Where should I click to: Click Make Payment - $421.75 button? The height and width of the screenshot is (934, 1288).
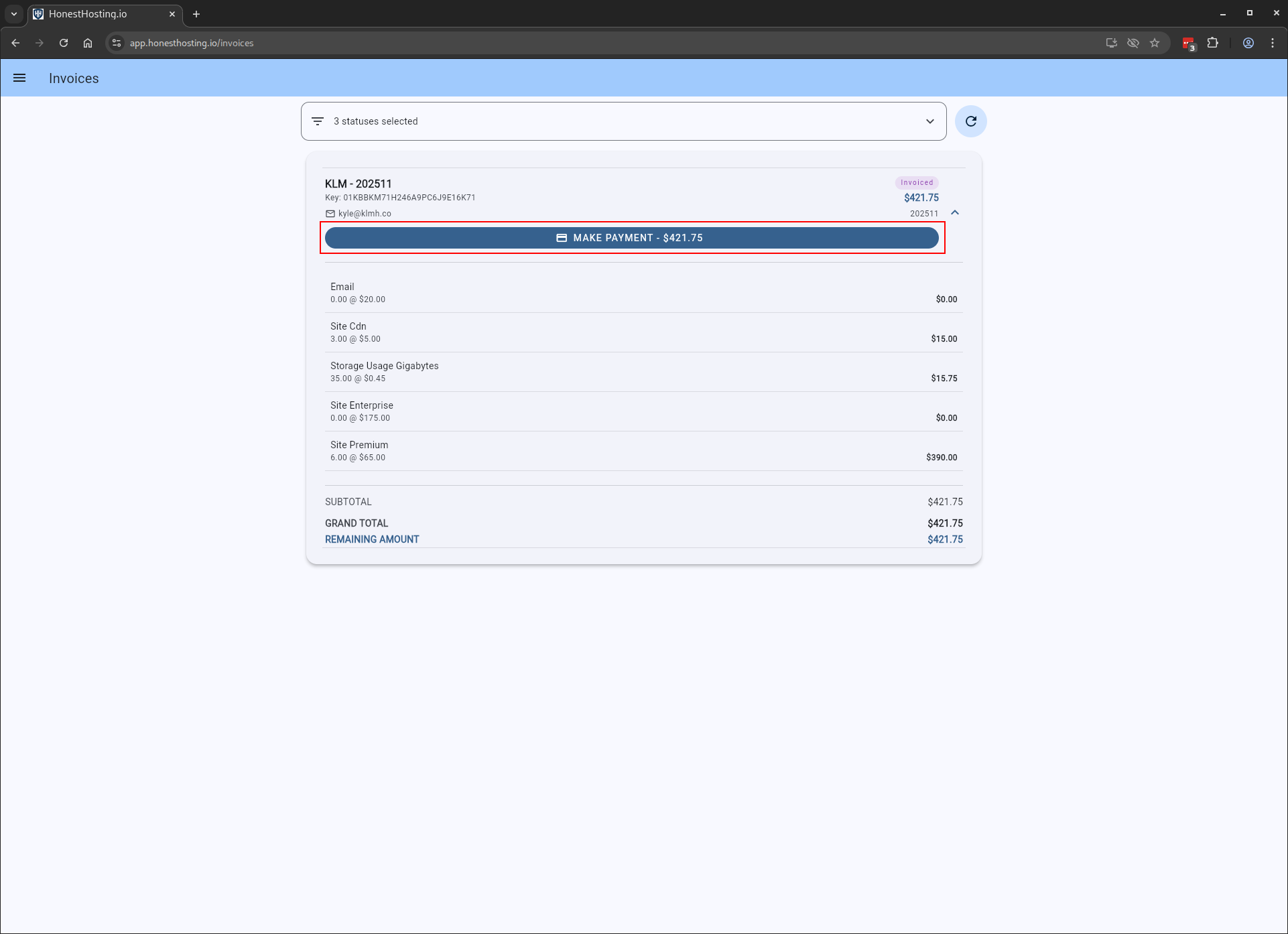pyautogui.click(x=631, y=238)
